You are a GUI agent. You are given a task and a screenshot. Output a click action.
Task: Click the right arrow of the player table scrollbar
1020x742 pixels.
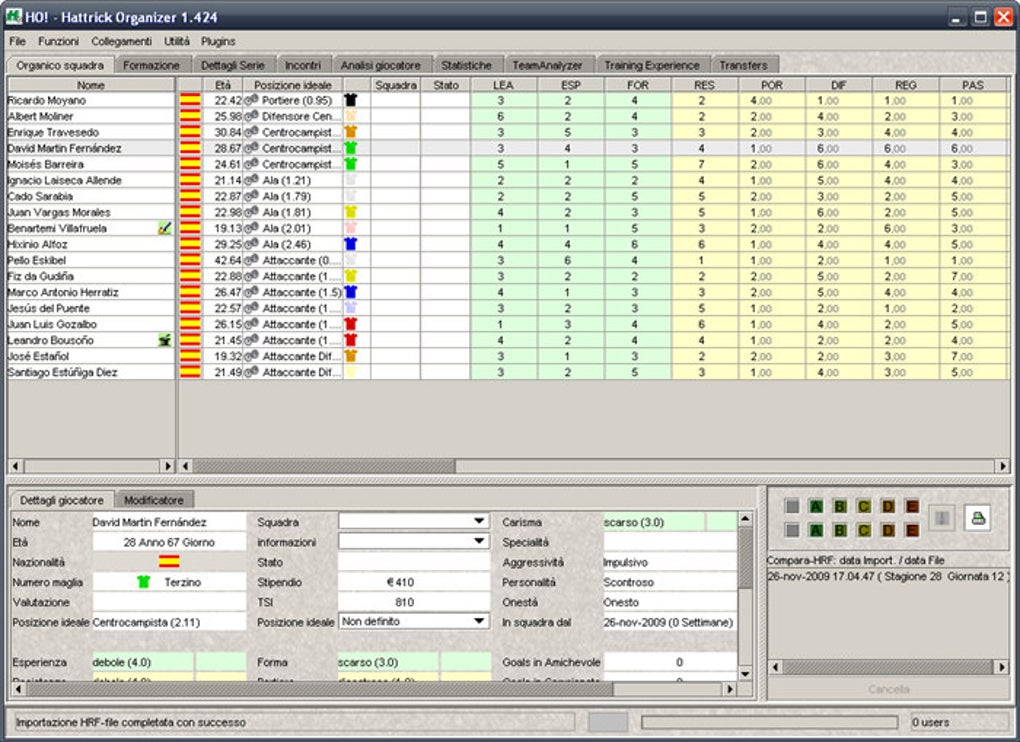point(1002,466)
